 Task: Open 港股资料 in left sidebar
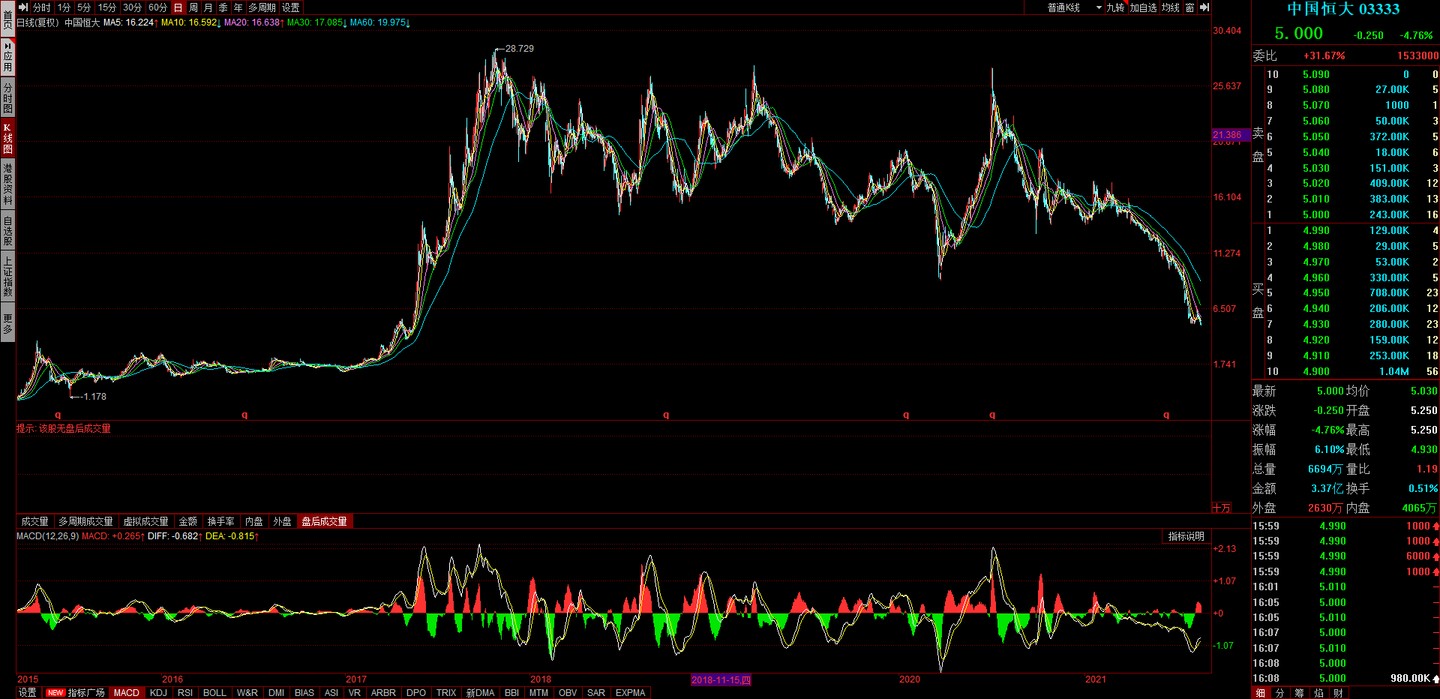pos(7,184)
